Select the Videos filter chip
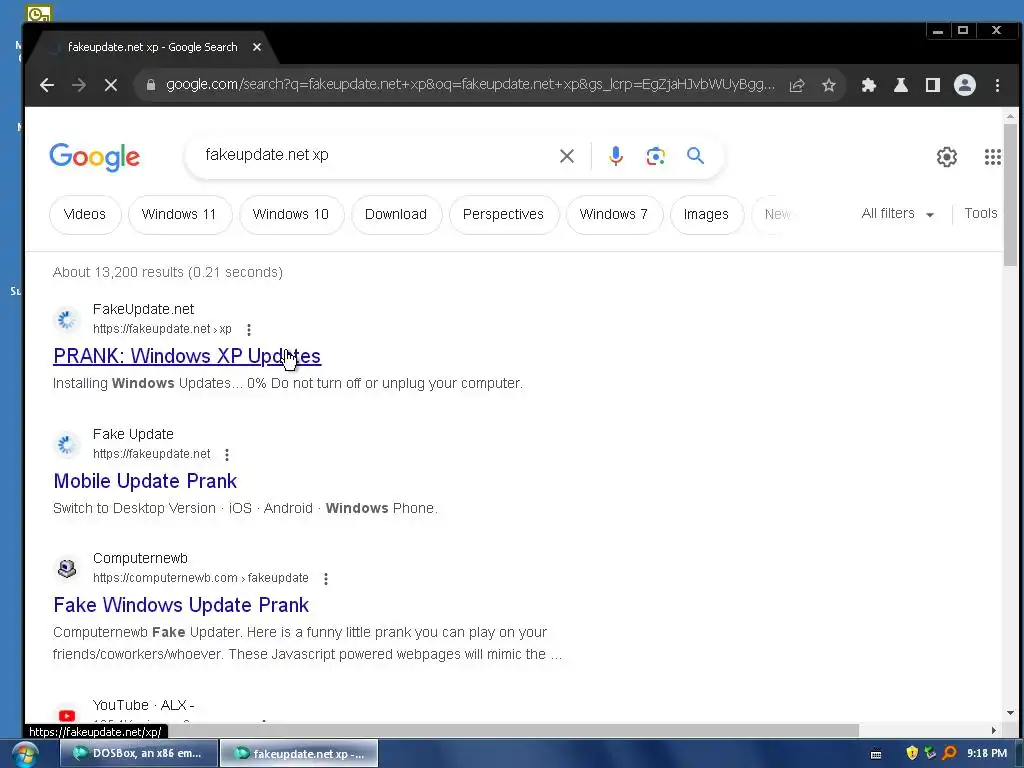This screenshot has width=1024, height=768. [85, 214]
